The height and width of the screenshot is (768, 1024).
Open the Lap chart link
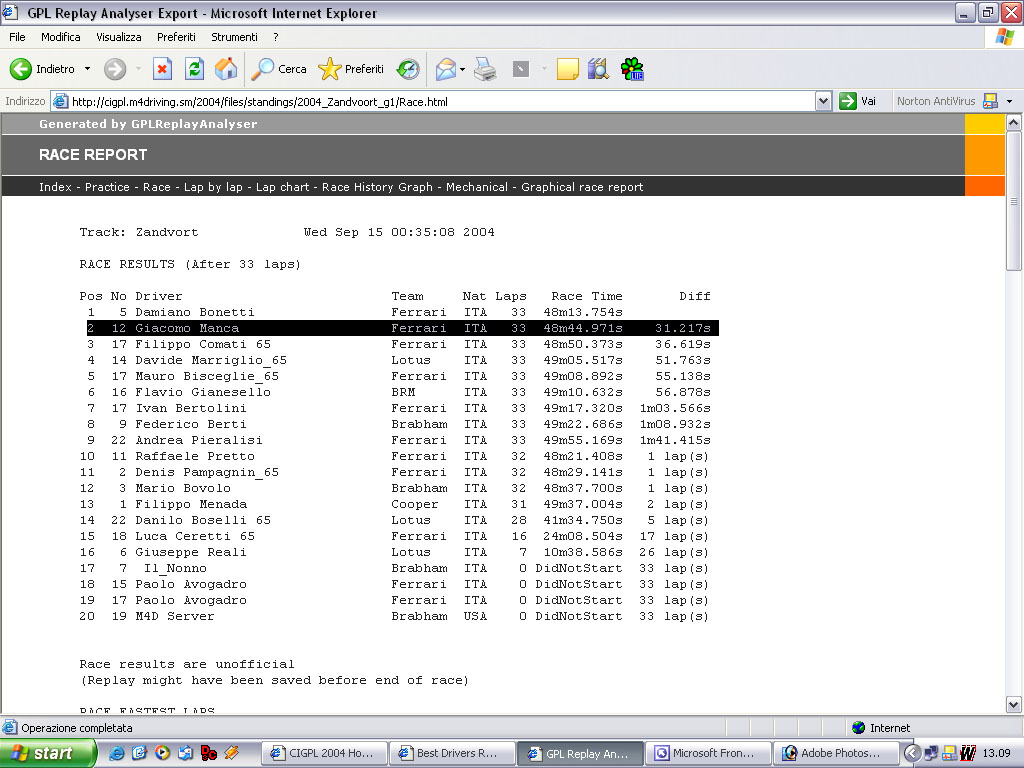tap(282, 187)
